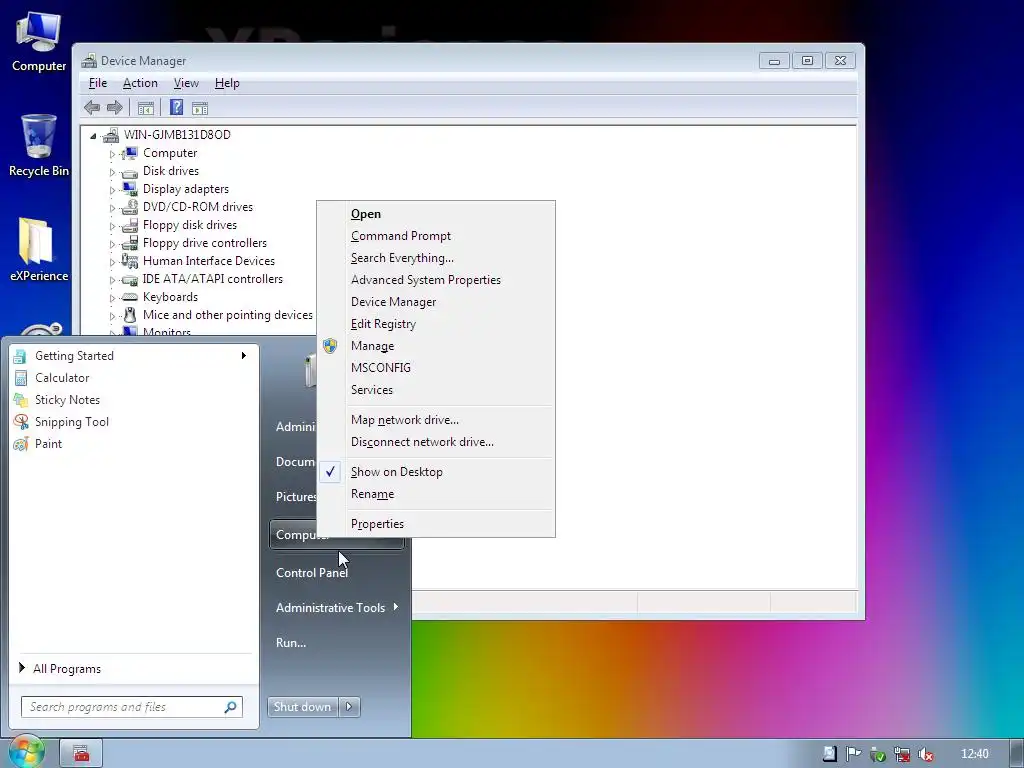Screen dimensions: 1024x768
Task: Select Advanced System Properties in context menu
Action: [425, 280]
